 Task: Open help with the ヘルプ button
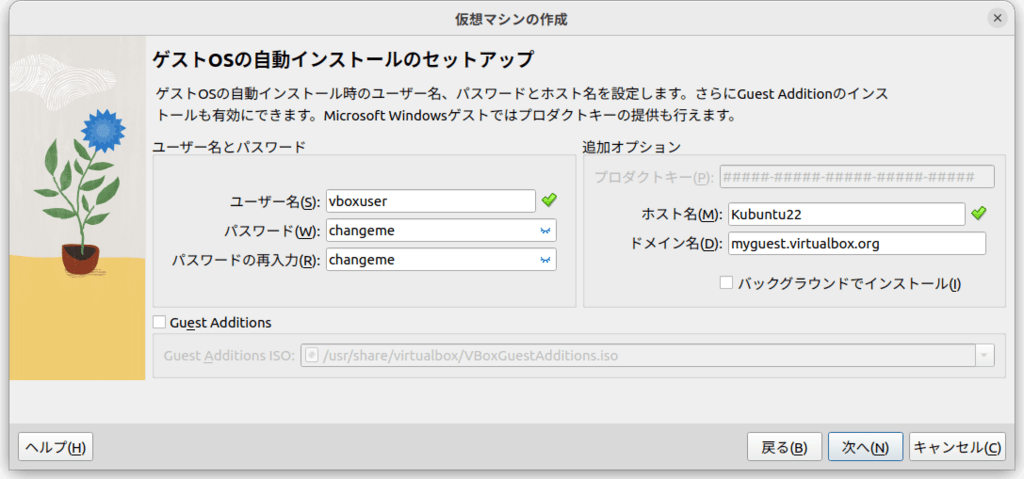[x=56, y=447]
